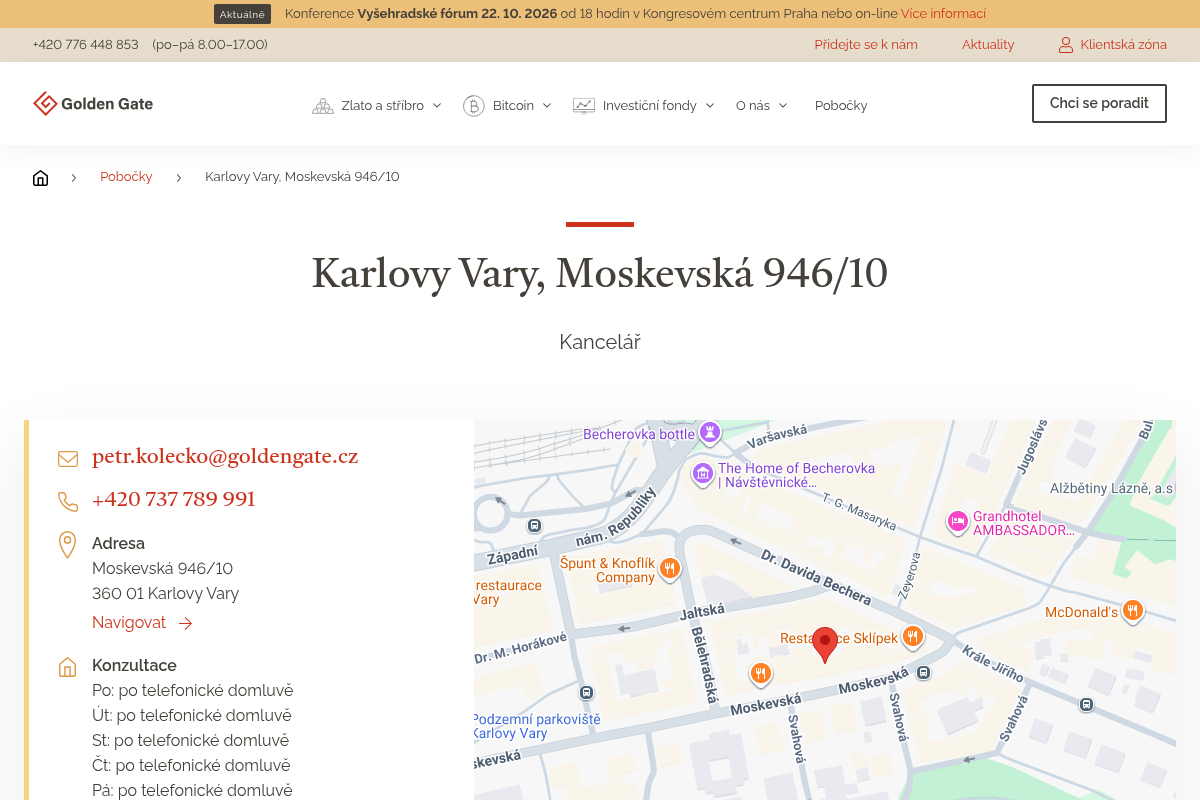Open the Aktuality top bar link
The width and height of the screenshot is (1200, 800).
[988, 45]
